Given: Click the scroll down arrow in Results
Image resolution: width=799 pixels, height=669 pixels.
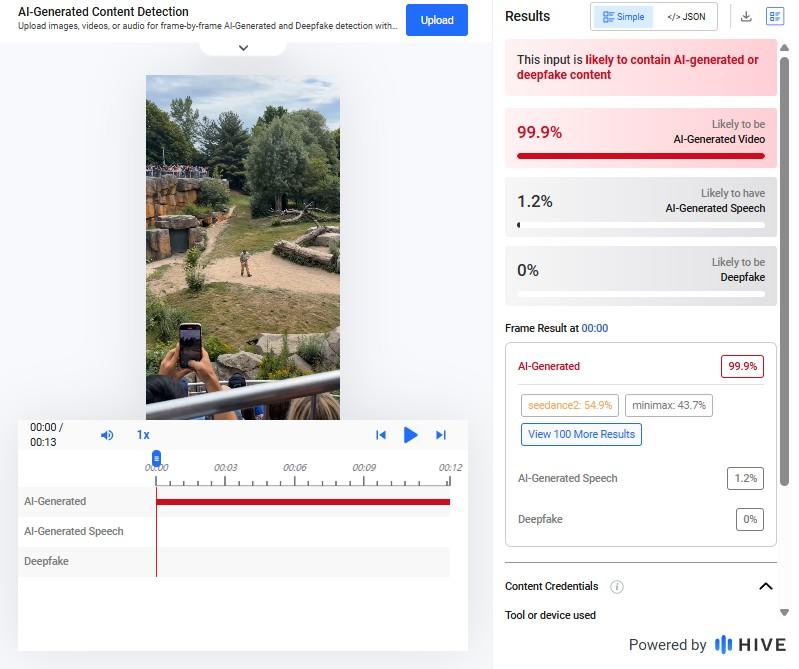Looking at the screenshot, I should click(785, 612).
